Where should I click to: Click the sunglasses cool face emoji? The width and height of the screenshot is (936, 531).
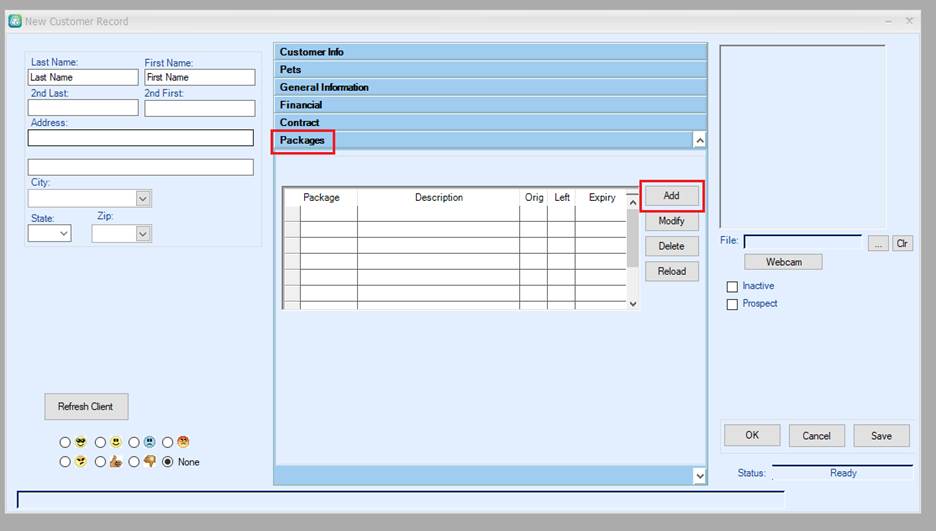pos(80,442)
